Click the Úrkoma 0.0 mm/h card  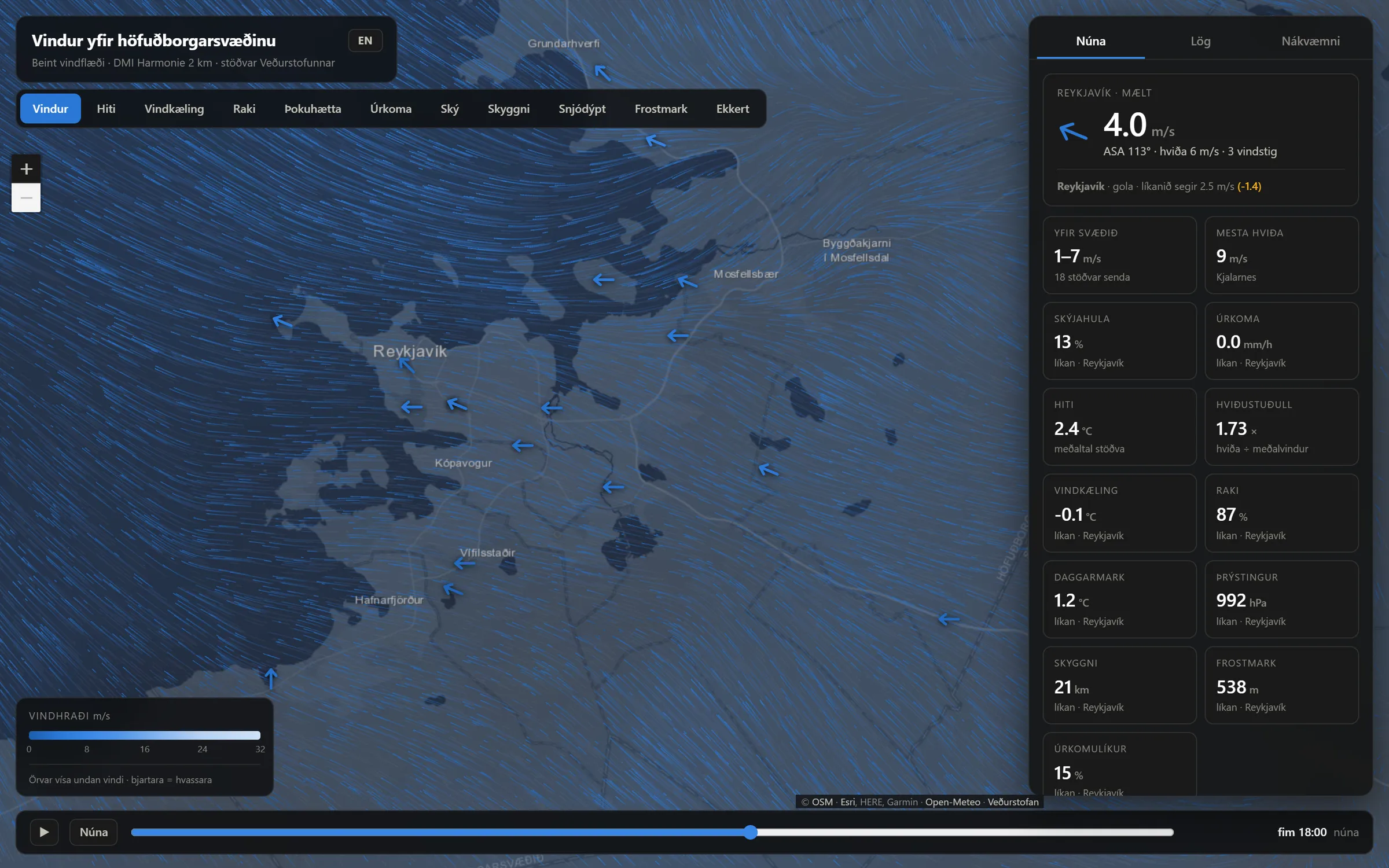[1281, 341]
